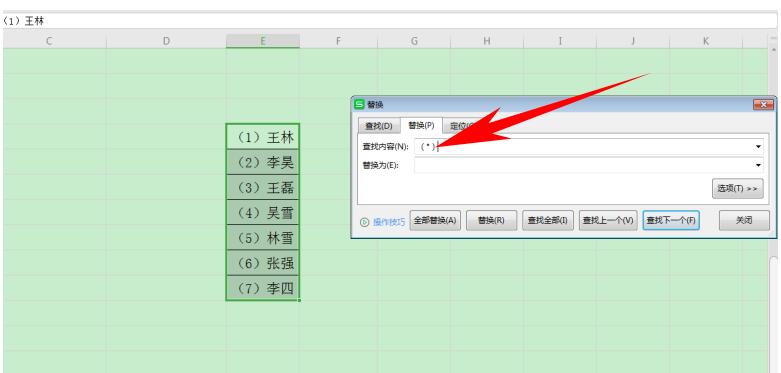Select column E header
The height and width of the screenshot is (373, 781).
coord(262,41)
